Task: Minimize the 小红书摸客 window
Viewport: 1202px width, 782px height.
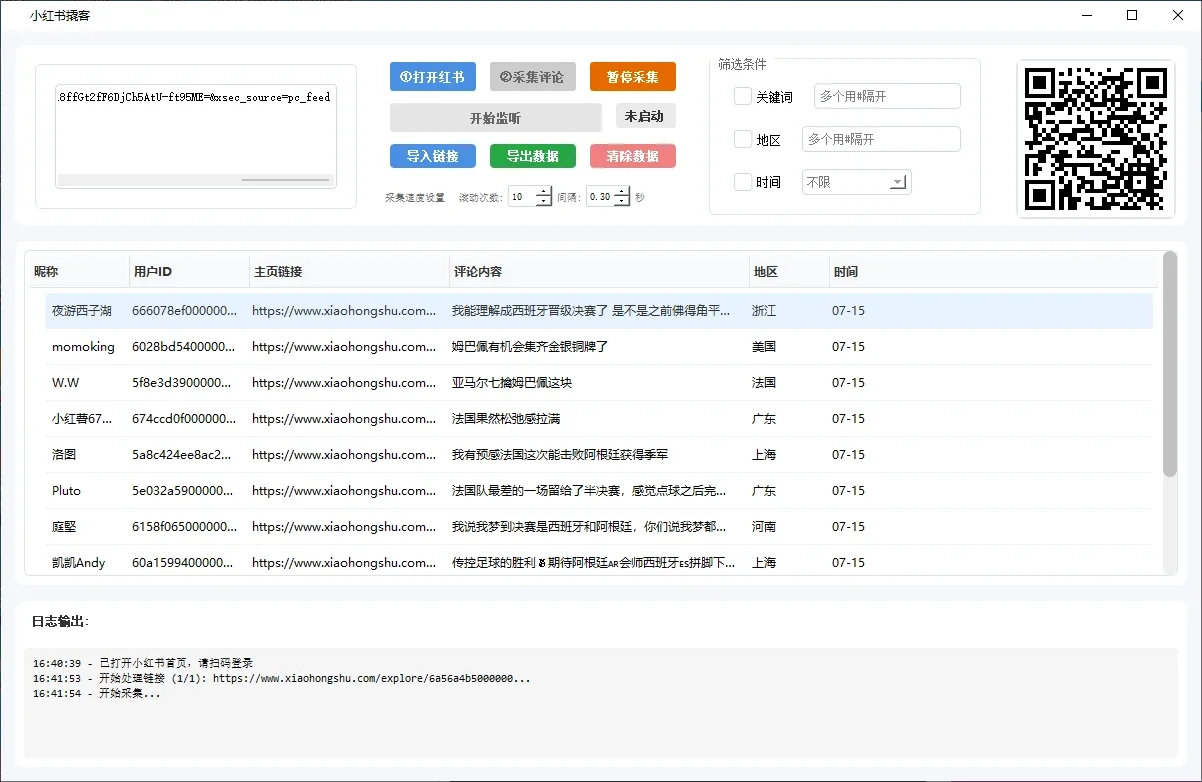Action: 1086,15
